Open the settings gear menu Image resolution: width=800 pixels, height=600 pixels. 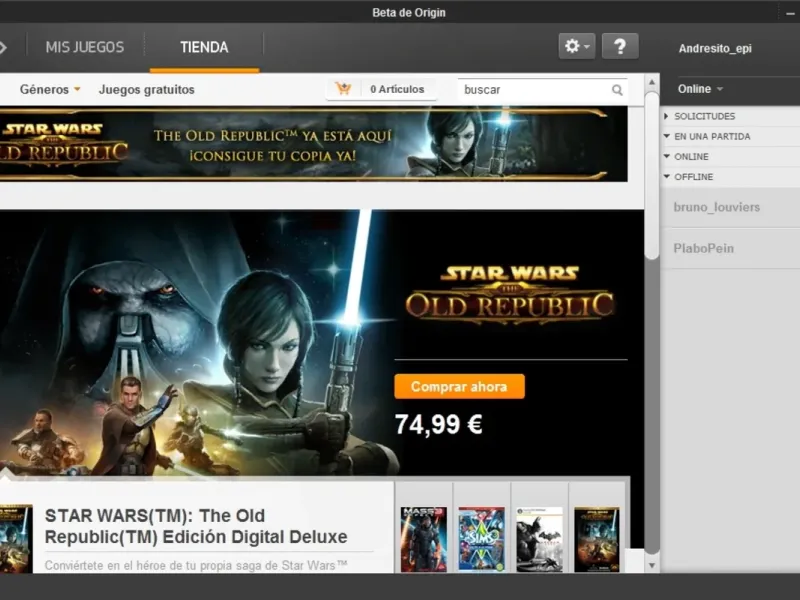pyautogui.click(x=577, y=46)
